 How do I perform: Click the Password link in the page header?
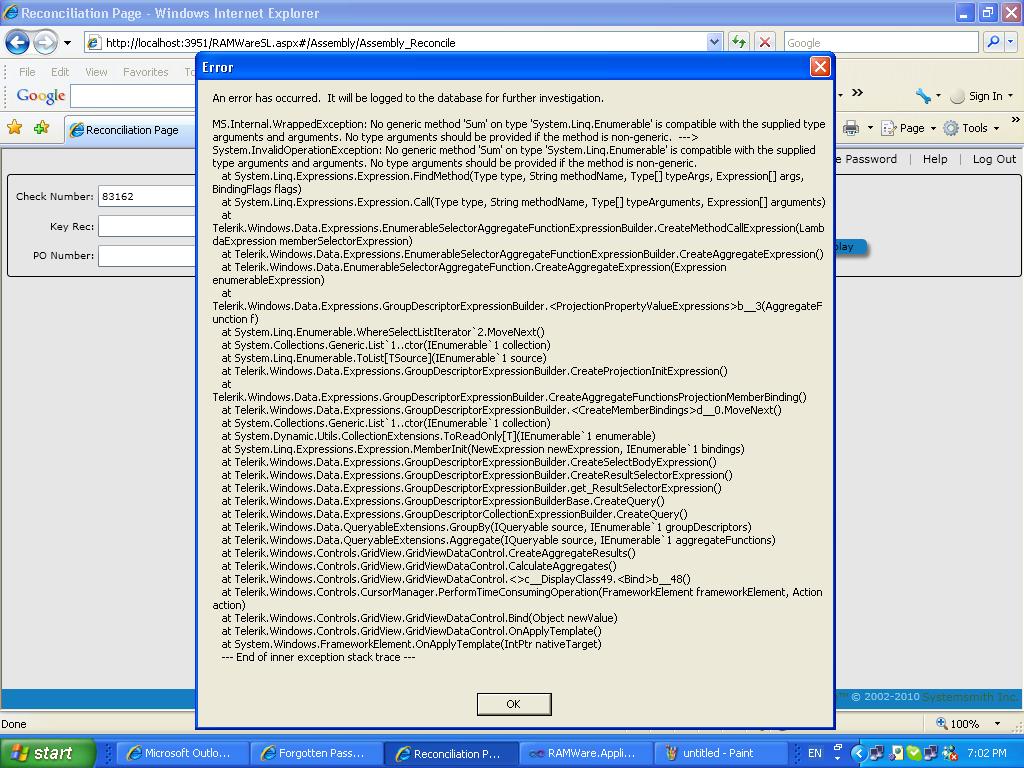tap(866, 159)
